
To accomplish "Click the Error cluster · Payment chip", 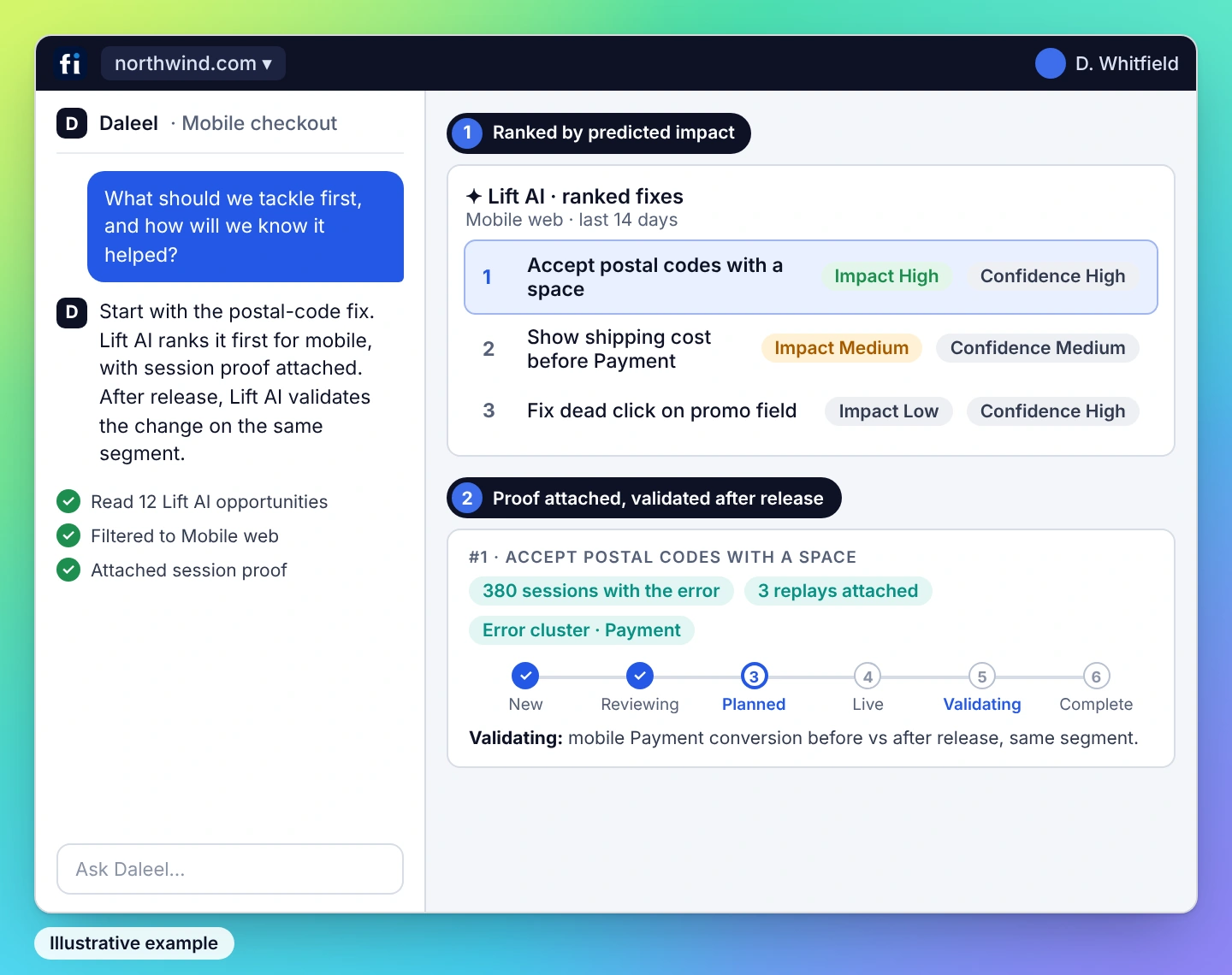I will tap(581, 630).
